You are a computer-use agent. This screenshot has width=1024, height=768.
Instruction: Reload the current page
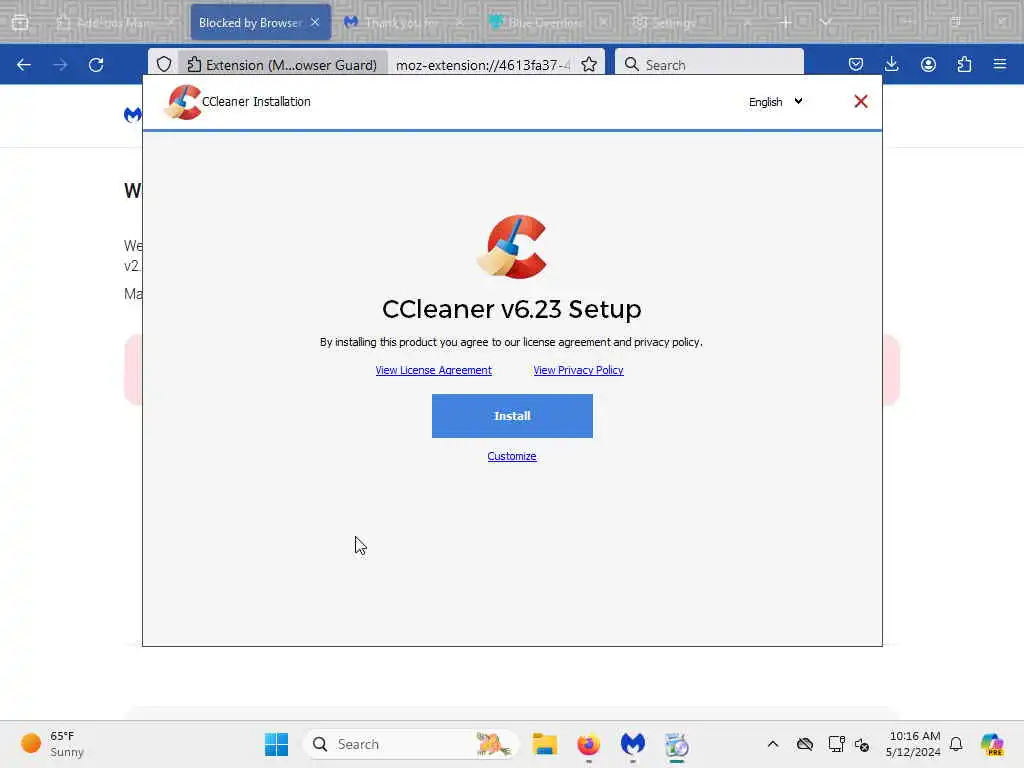pyautogui.click(x=96, y=65)
